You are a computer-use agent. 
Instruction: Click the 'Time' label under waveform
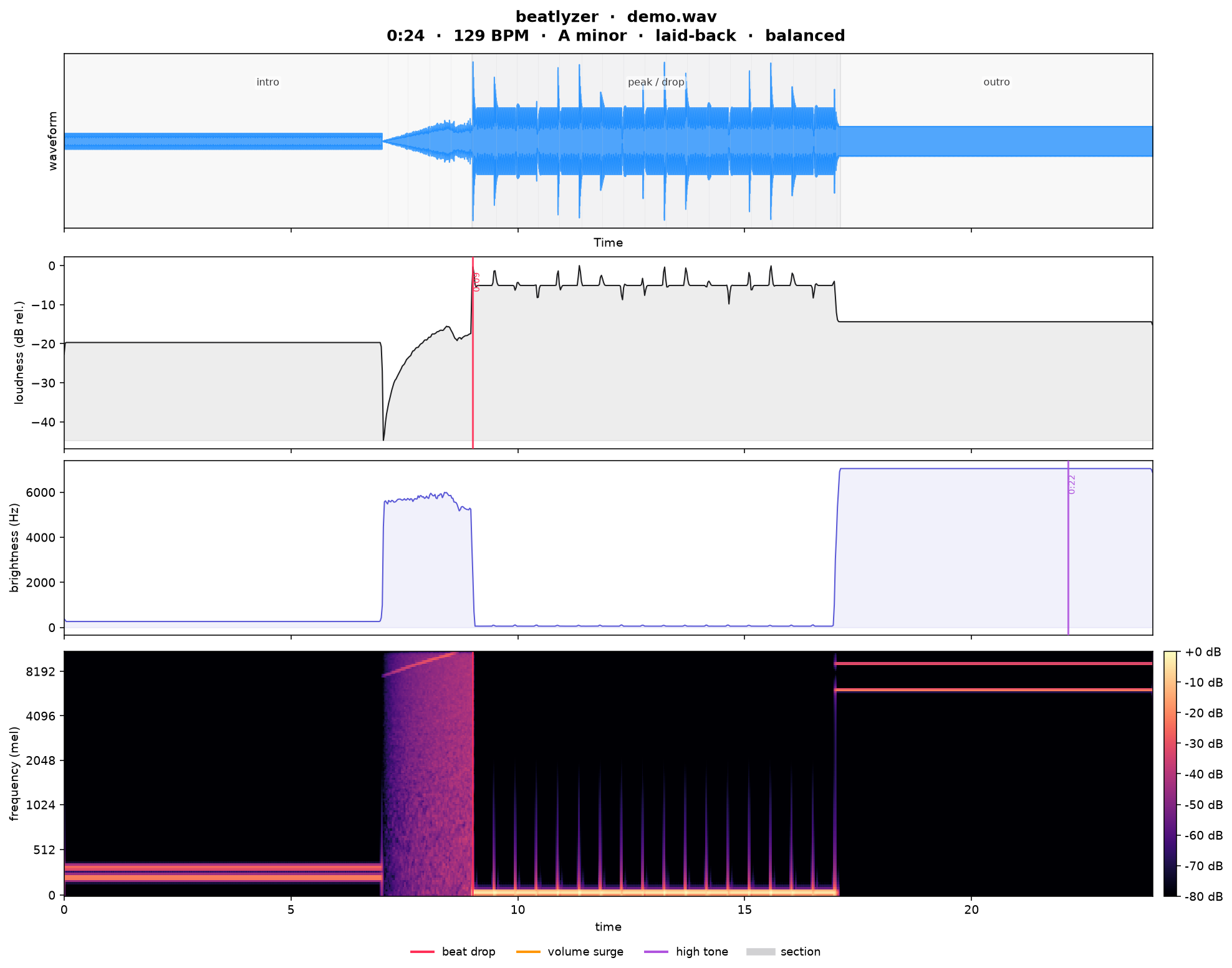[608, 242]
